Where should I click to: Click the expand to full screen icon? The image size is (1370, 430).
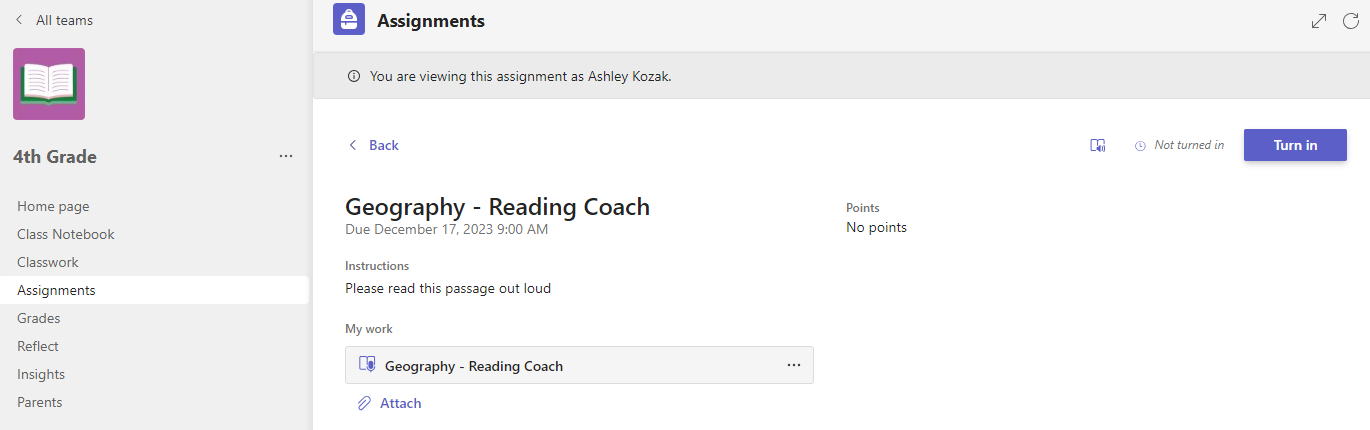pos(1319,21)
